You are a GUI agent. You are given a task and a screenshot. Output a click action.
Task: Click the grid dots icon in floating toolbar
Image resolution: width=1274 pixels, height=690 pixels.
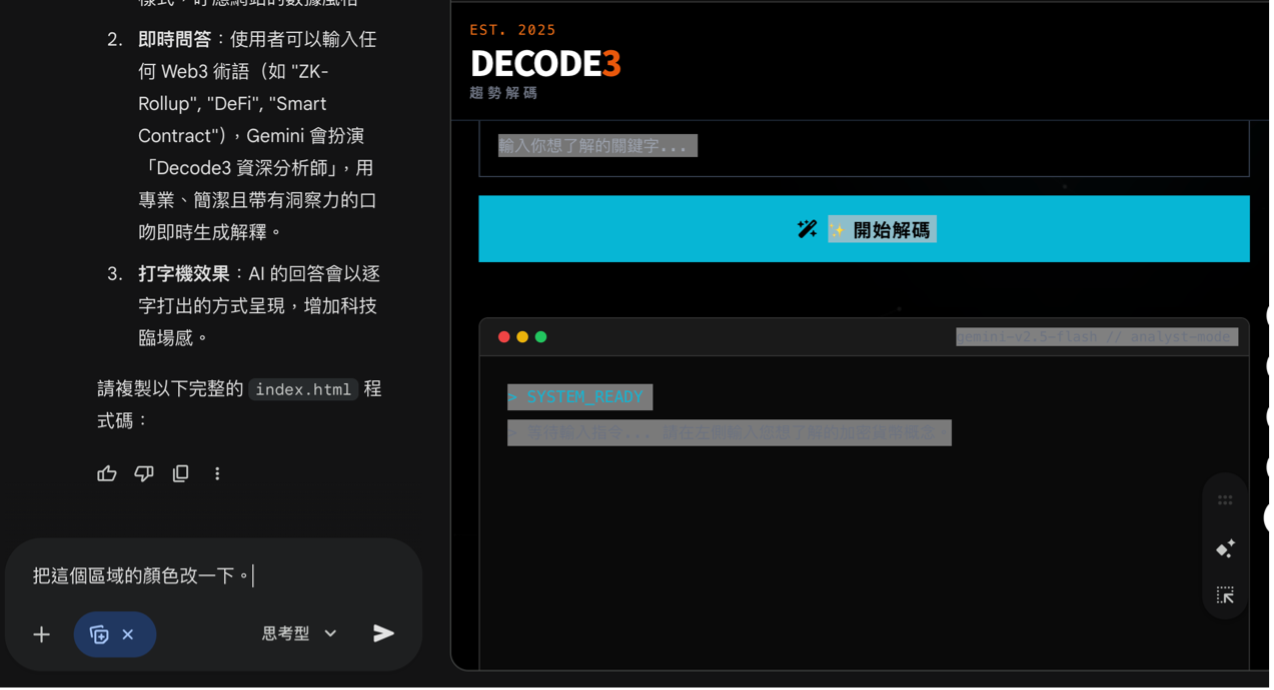coord(1224,498)
